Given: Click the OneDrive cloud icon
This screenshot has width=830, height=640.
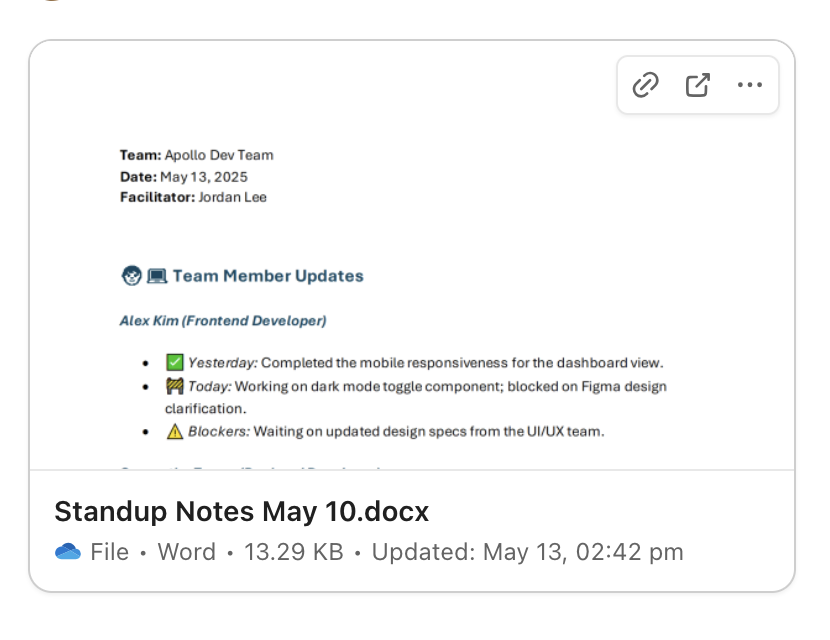Looking at the screenshot, I should [x=68, y=552].
